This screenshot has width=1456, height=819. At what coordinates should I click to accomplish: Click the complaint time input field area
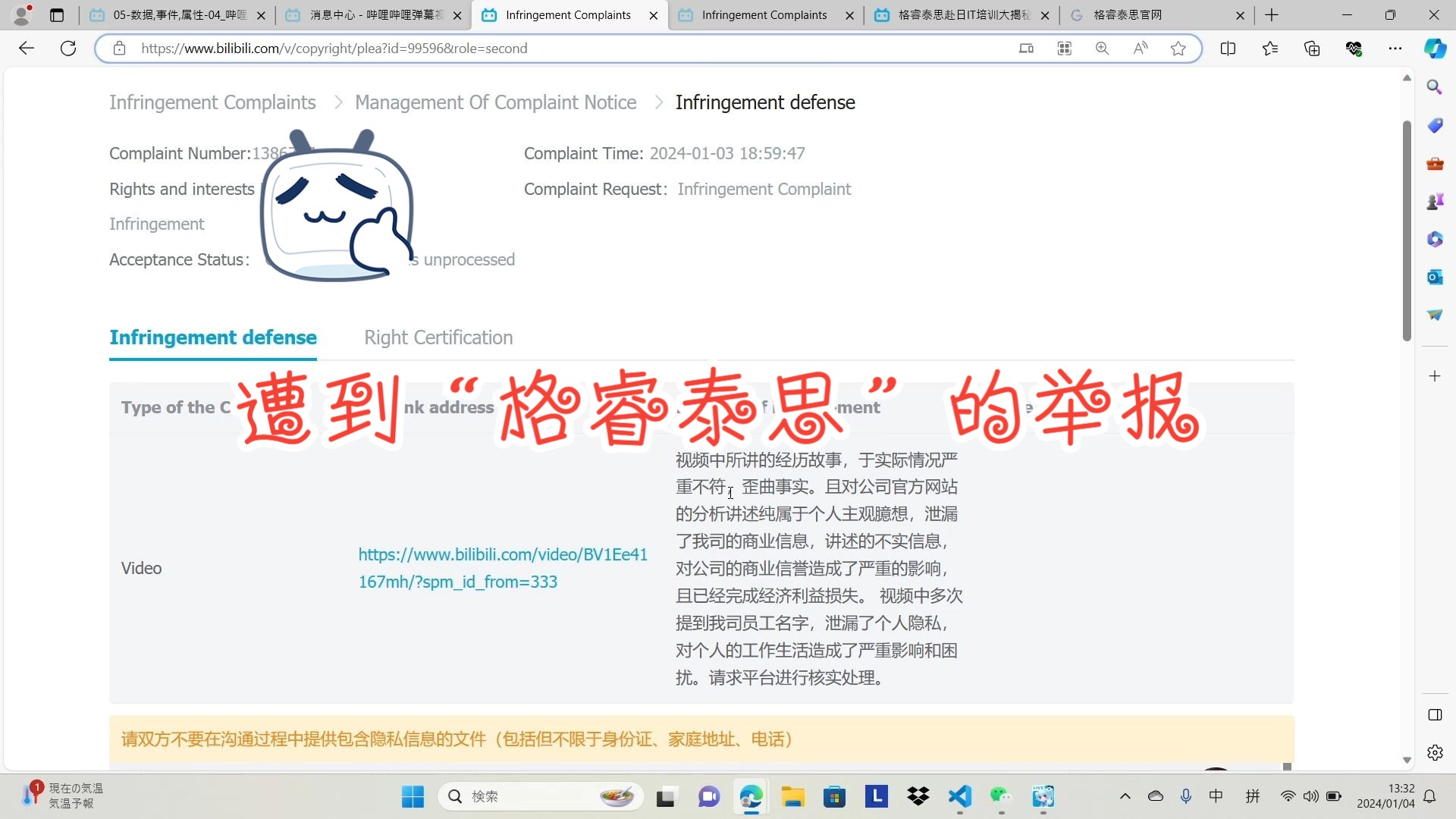click(727, 152)
